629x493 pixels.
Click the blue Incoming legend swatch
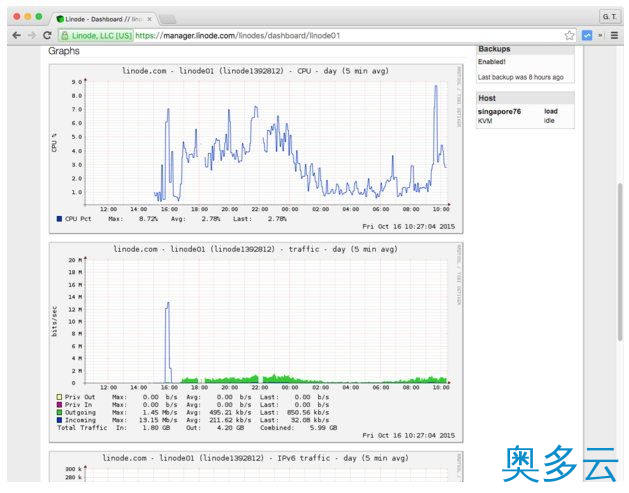click(59, 420)
